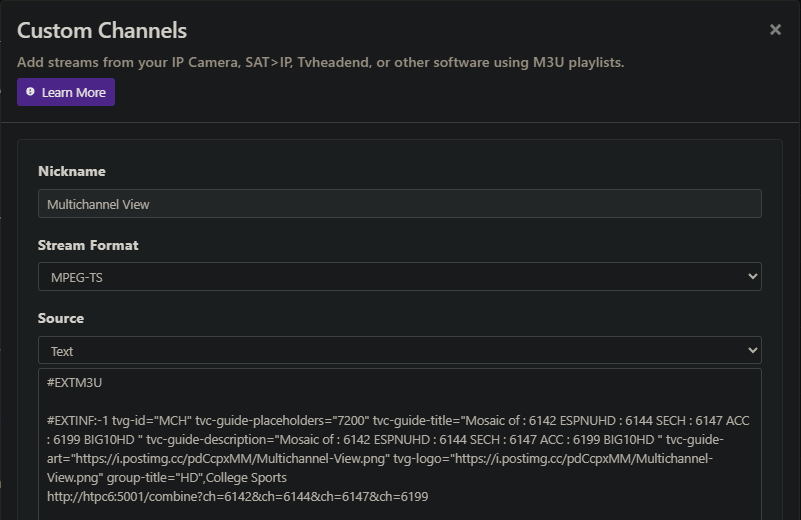The height and width of the screenshot is (520, 801).
Task: Close the Custom Channels dialog
Action: pos(775,30)
